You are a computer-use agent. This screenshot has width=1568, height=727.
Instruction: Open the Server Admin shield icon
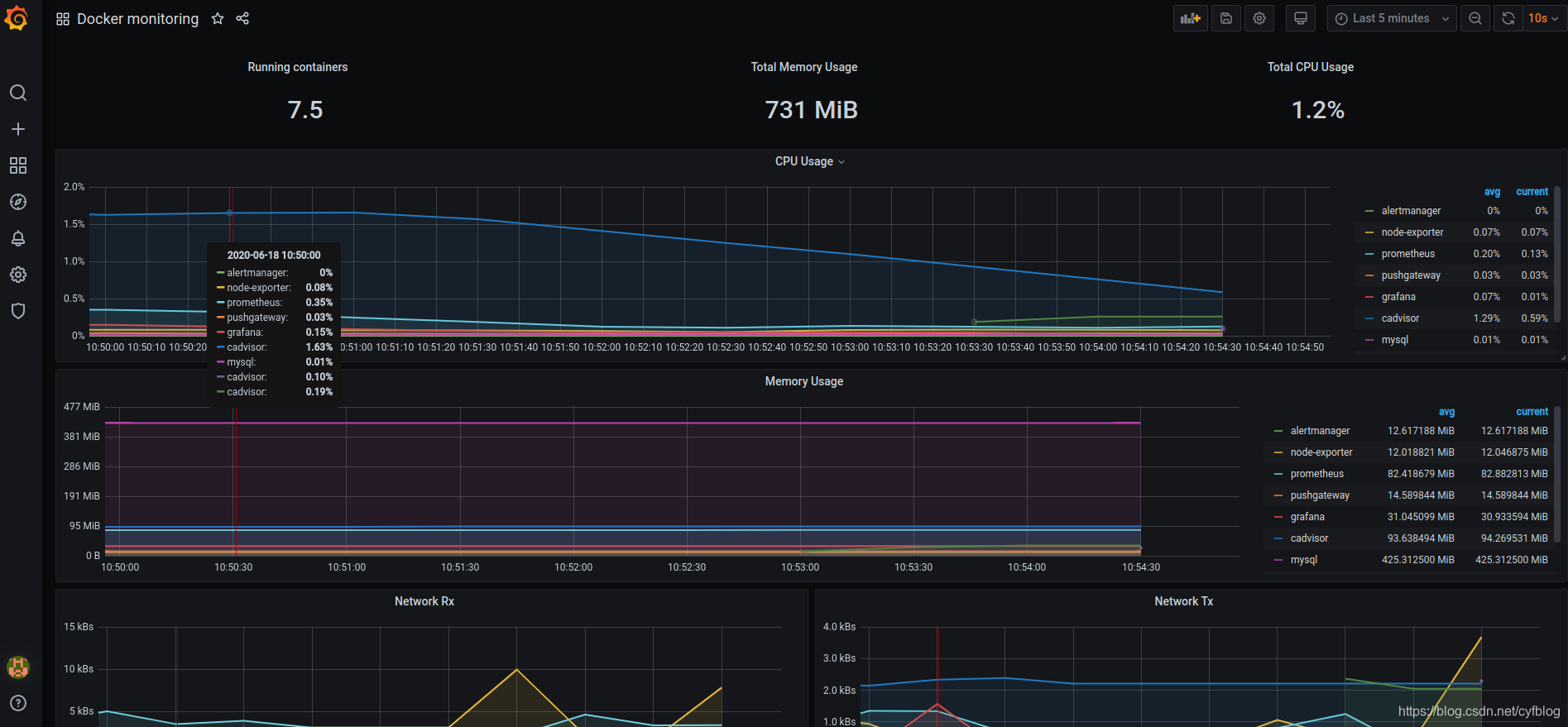point(18,311)
